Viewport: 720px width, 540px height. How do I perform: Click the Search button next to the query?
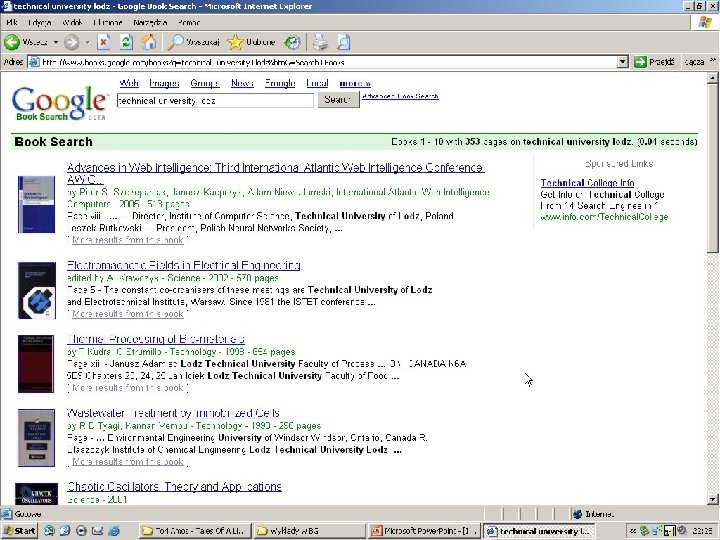[338, 100]
